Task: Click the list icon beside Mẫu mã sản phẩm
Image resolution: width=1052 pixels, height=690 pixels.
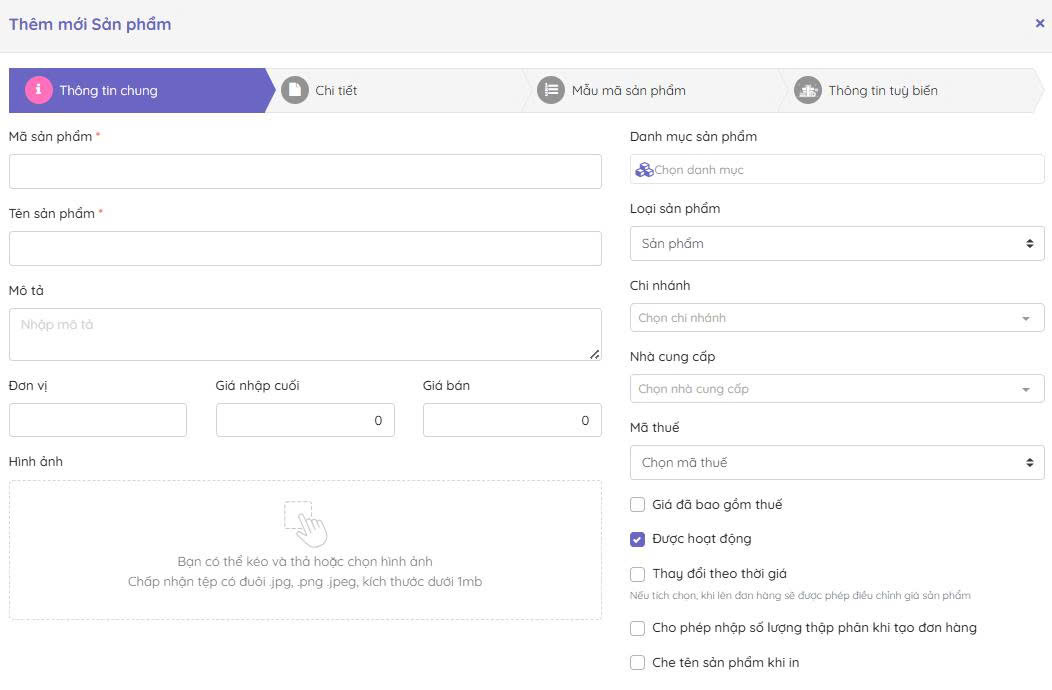Action: coord(550,90)
